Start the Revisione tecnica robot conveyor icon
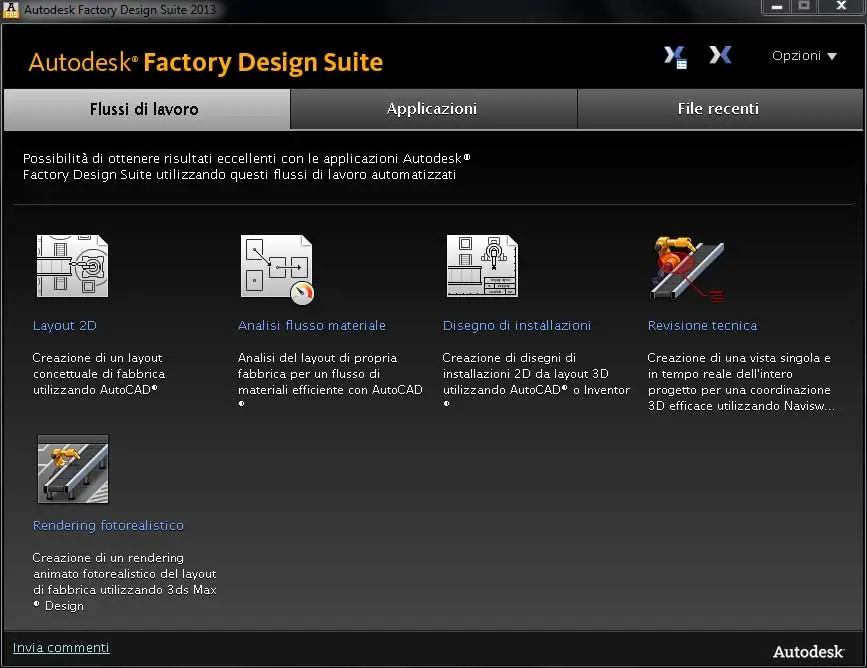867x668 pixels. pyautogui.click(x=687, y=269)
